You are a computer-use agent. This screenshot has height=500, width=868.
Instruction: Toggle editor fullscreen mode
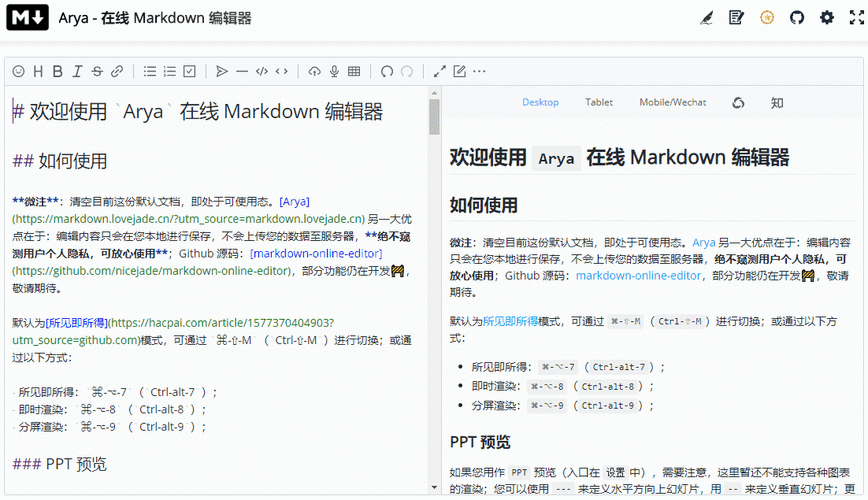coord(440,71)
